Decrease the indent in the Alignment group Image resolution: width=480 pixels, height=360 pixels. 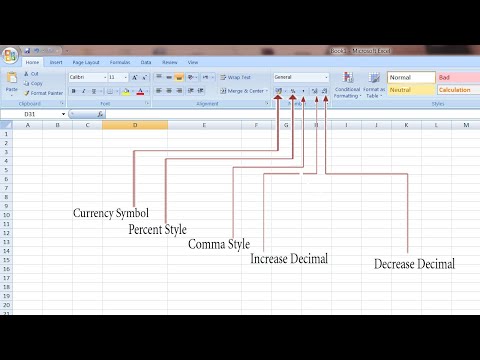(191, 91)
